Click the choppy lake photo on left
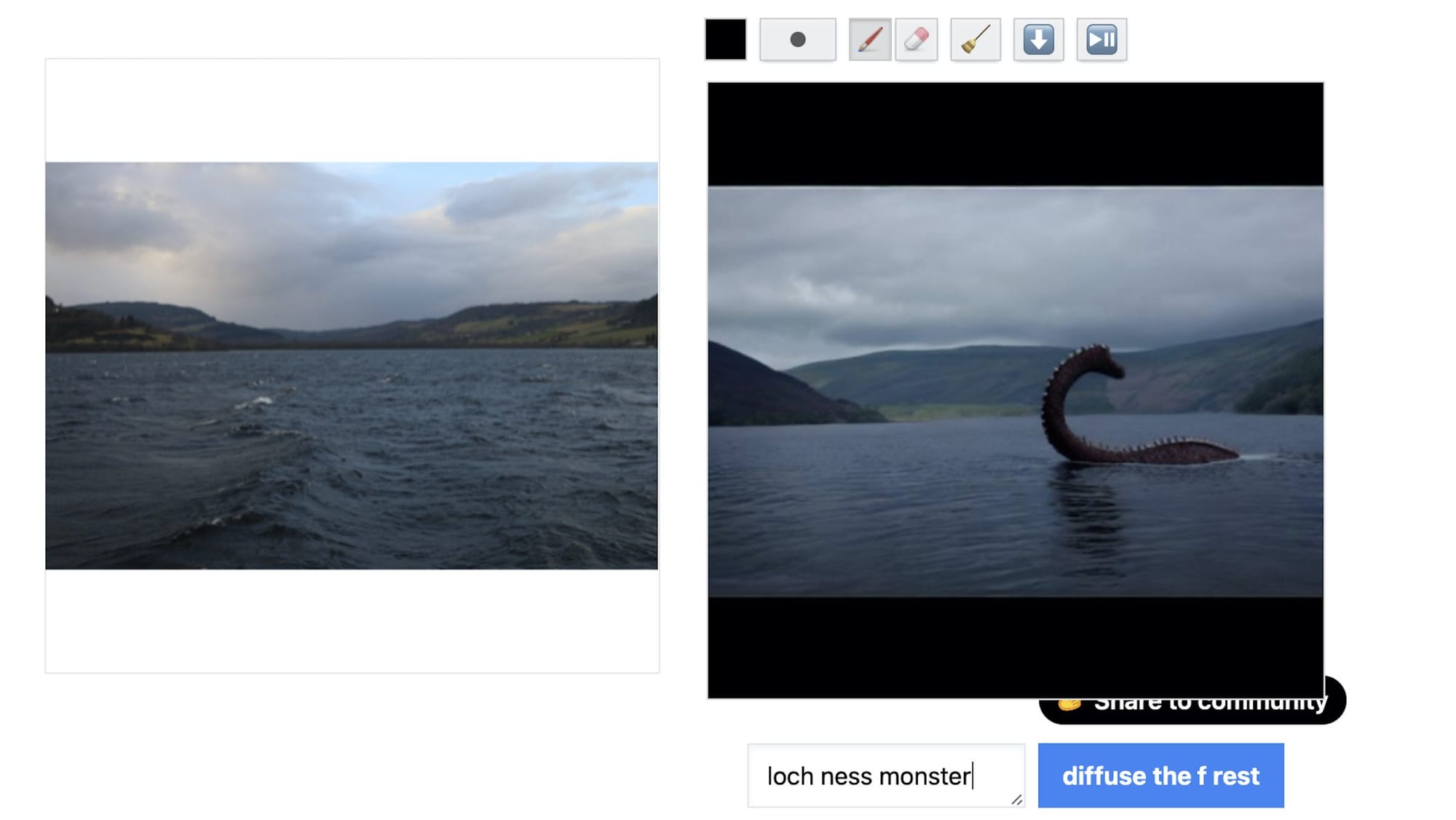1456x820 pixels. tap(352, 452)
